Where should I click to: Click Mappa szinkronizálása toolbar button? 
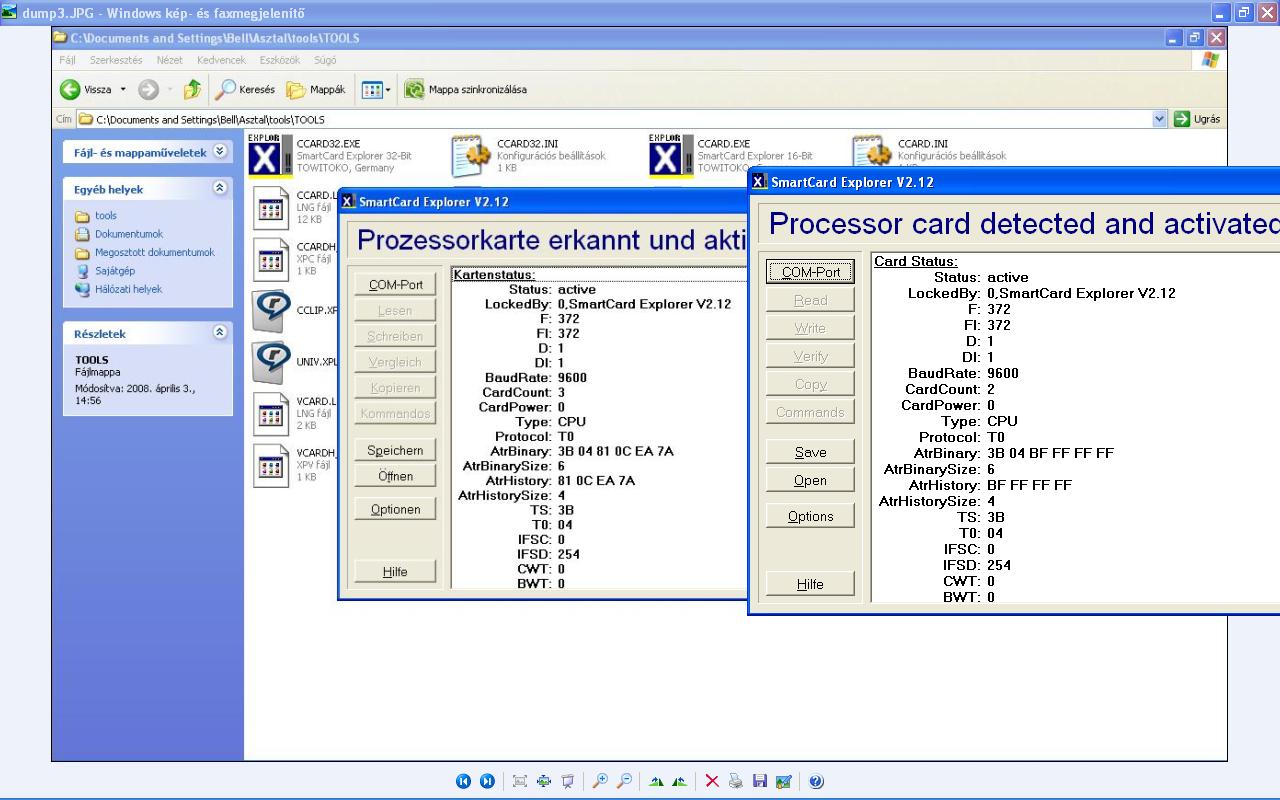pos(466,89)
